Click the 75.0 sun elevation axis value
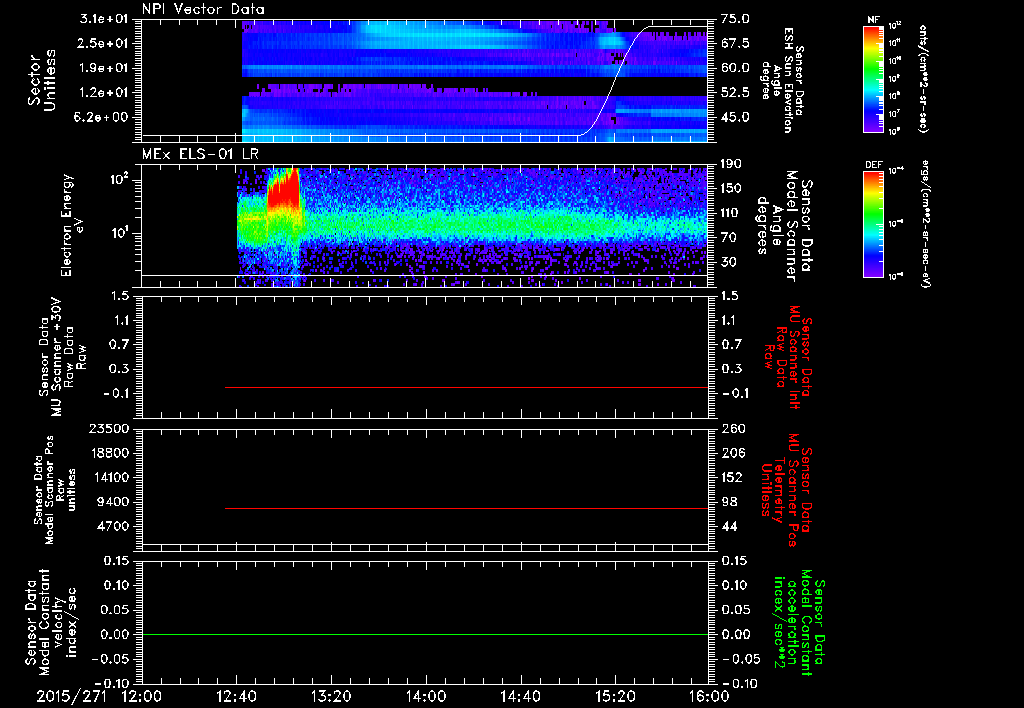The image size is (1024, 708). click(735, 19)
